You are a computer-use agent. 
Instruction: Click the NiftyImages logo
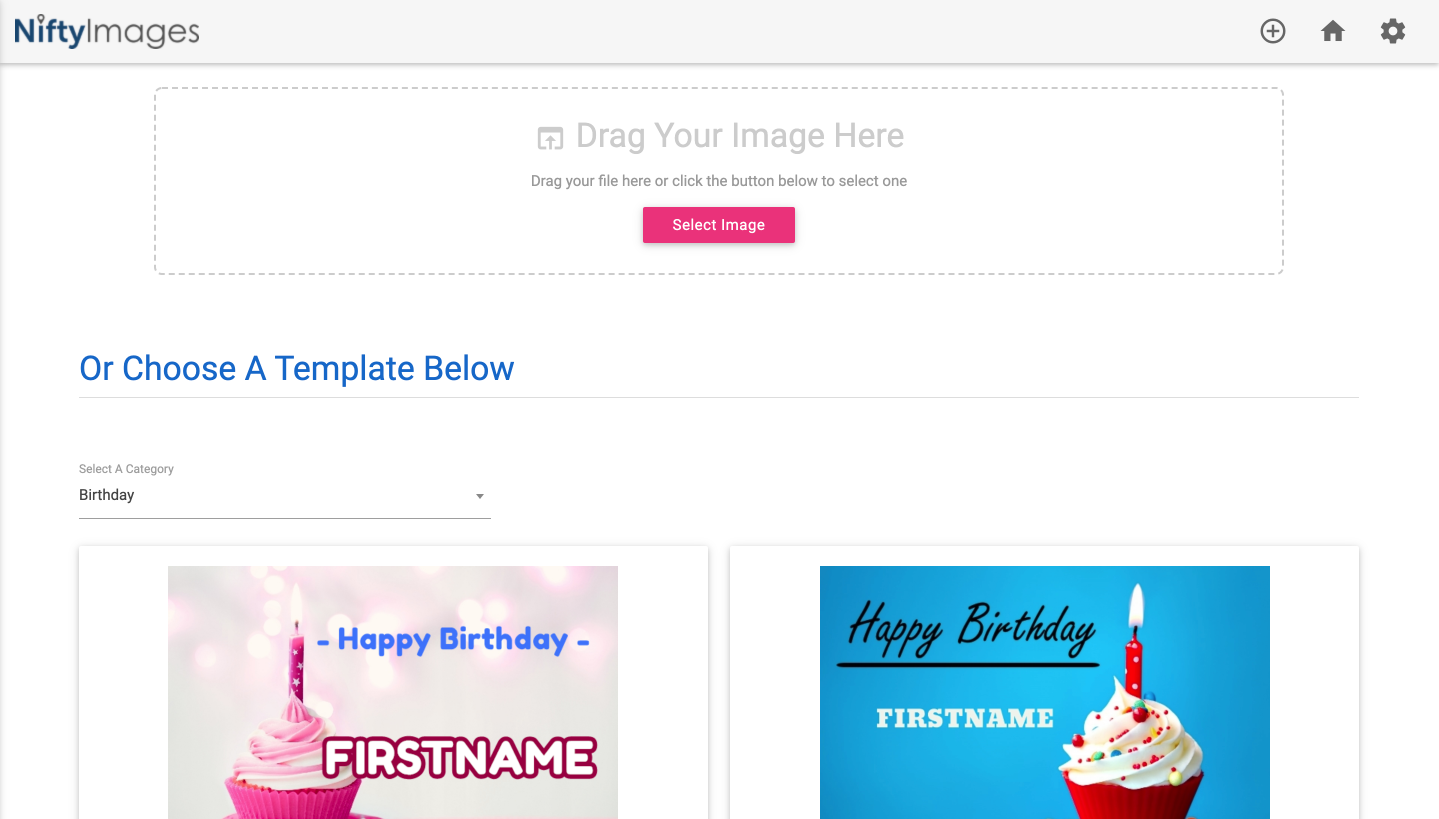(107, 31)
